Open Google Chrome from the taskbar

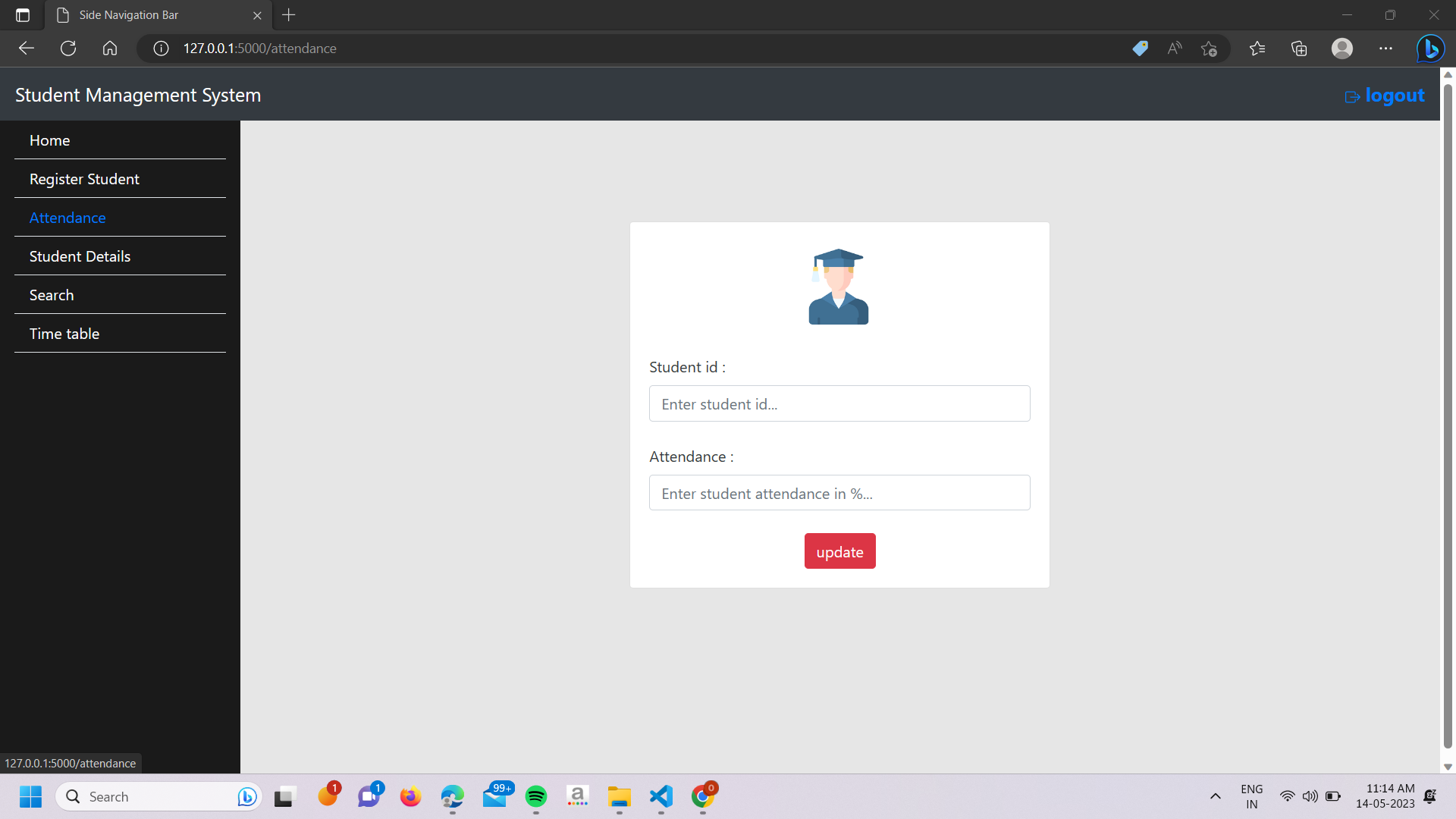(x=702, y=796)
